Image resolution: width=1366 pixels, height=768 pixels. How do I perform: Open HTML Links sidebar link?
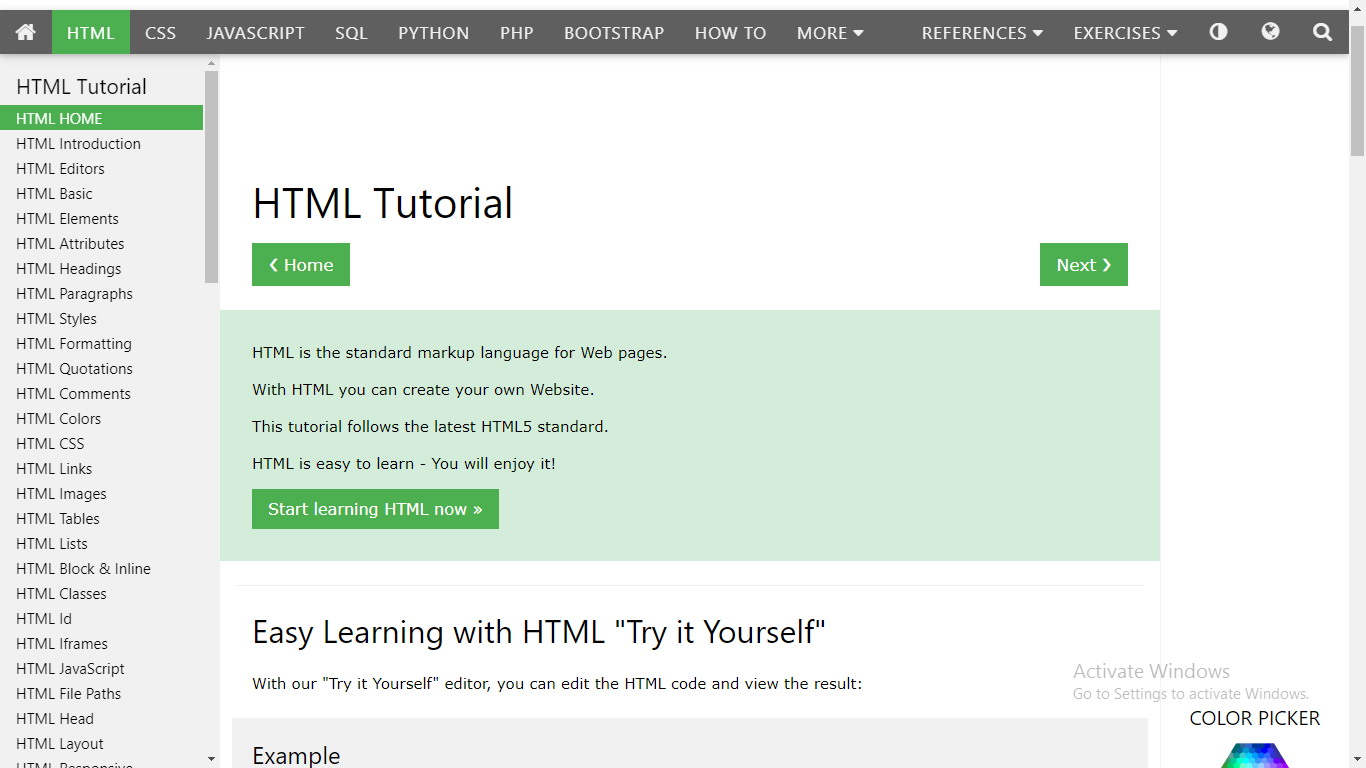pyautogui.click(x=101, y=468)
